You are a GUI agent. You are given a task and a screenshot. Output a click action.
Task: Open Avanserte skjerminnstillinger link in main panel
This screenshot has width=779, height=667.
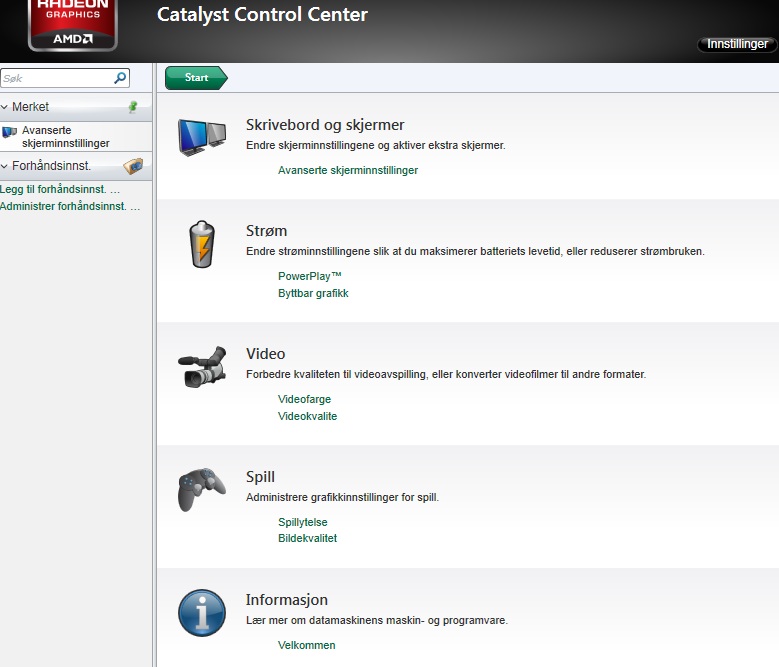[348, 170]
